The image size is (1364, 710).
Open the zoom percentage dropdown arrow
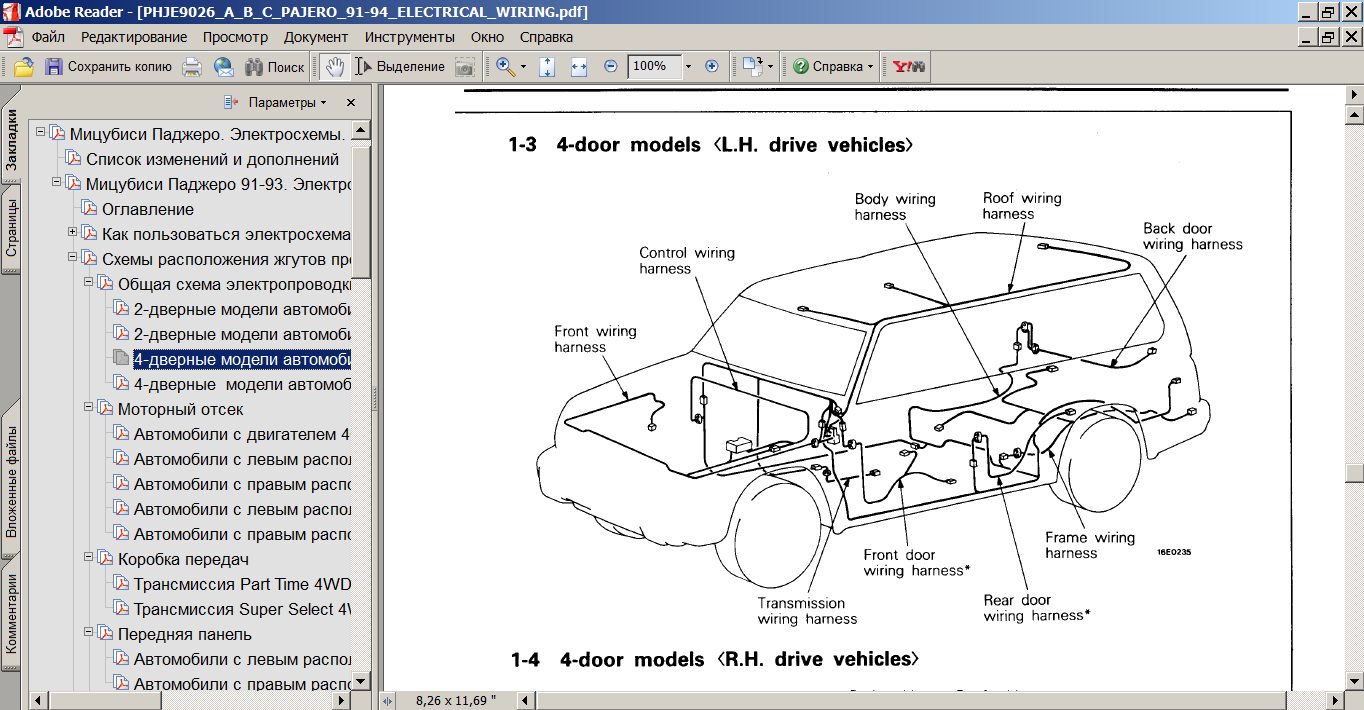click(x=688, y=67)
